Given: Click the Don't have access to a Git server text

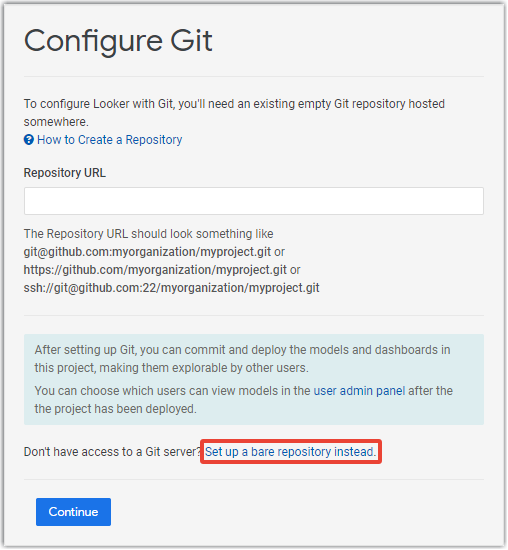Looking at the screenshot, I should click(112, 452).
